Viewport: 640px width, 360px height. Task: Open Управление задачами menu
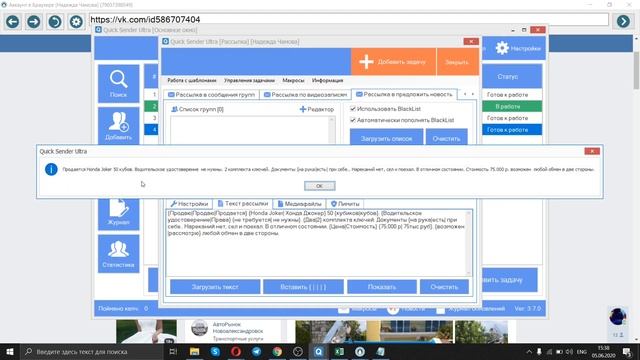point(249,81)
